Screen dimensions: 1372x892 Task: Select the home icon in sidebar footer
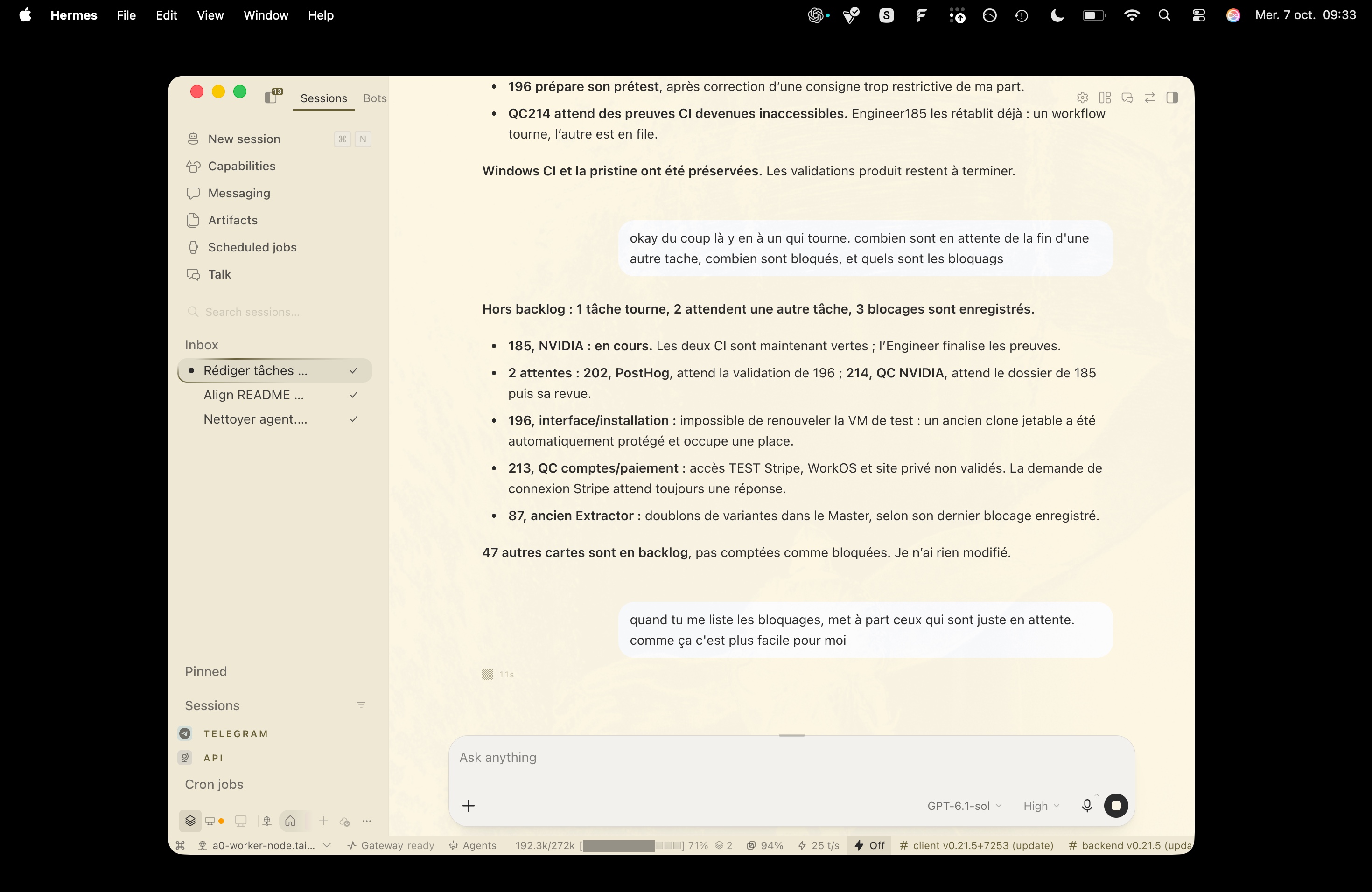(291, 821)
